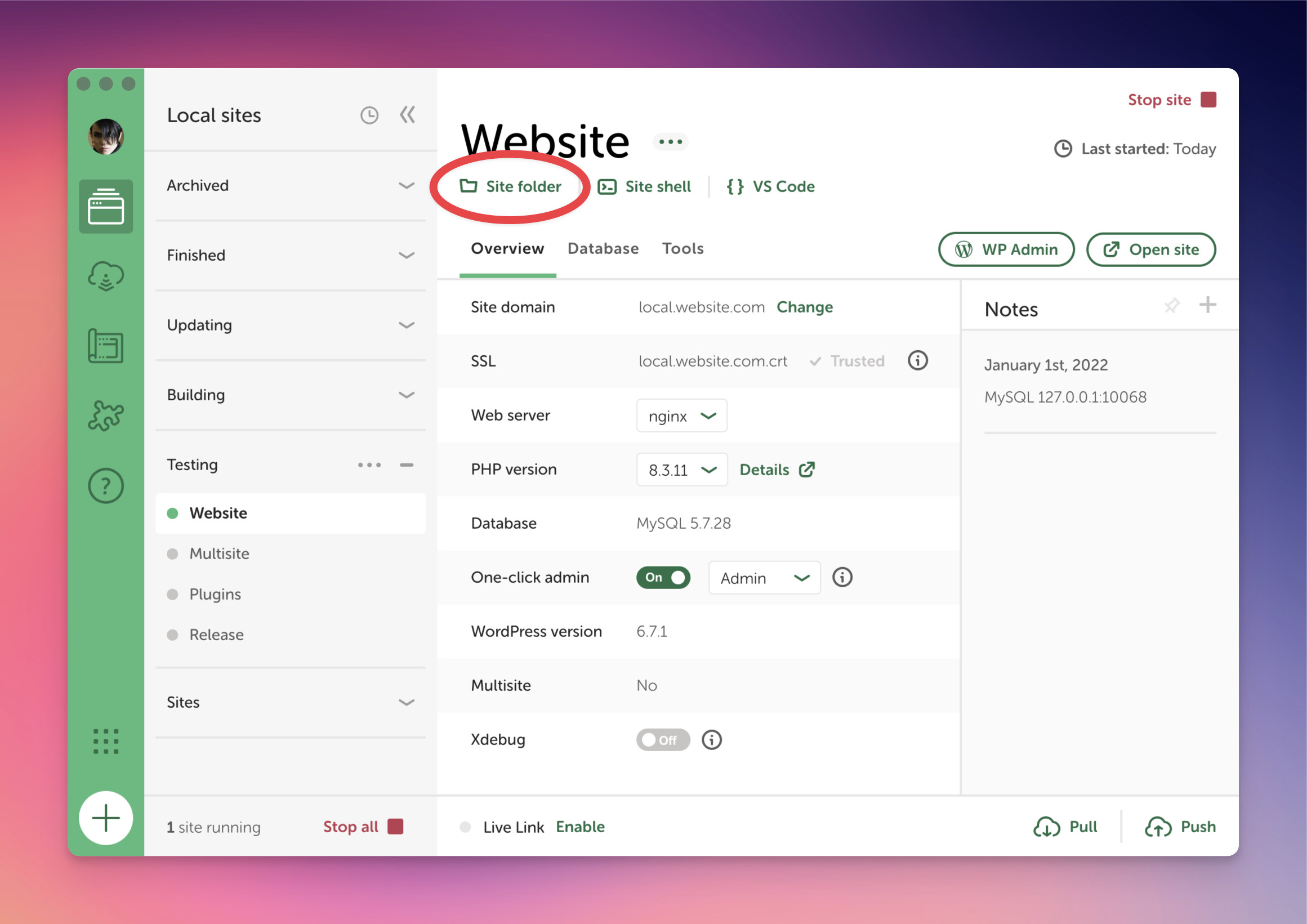This screenshot has height=924, width=1307.
Task: Switch to the Overview tab
Action: coord(507,249)
